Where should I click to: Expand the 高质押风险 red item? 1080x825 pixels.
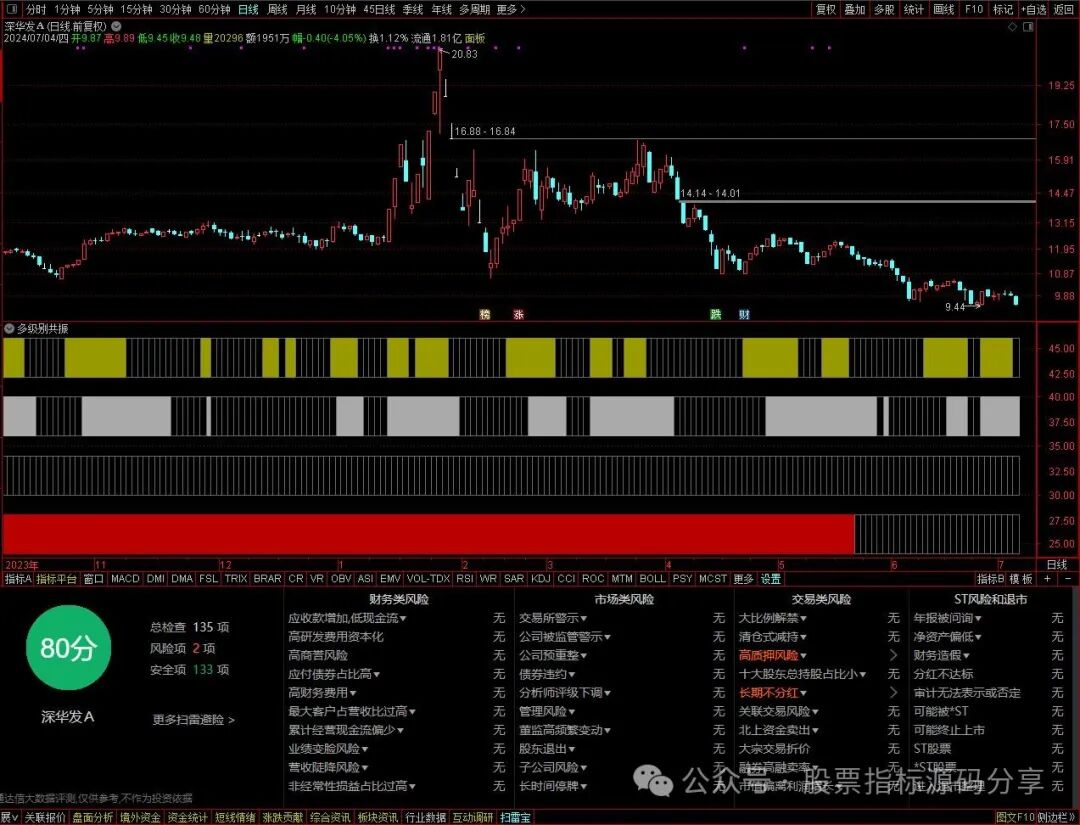(772, 656)
